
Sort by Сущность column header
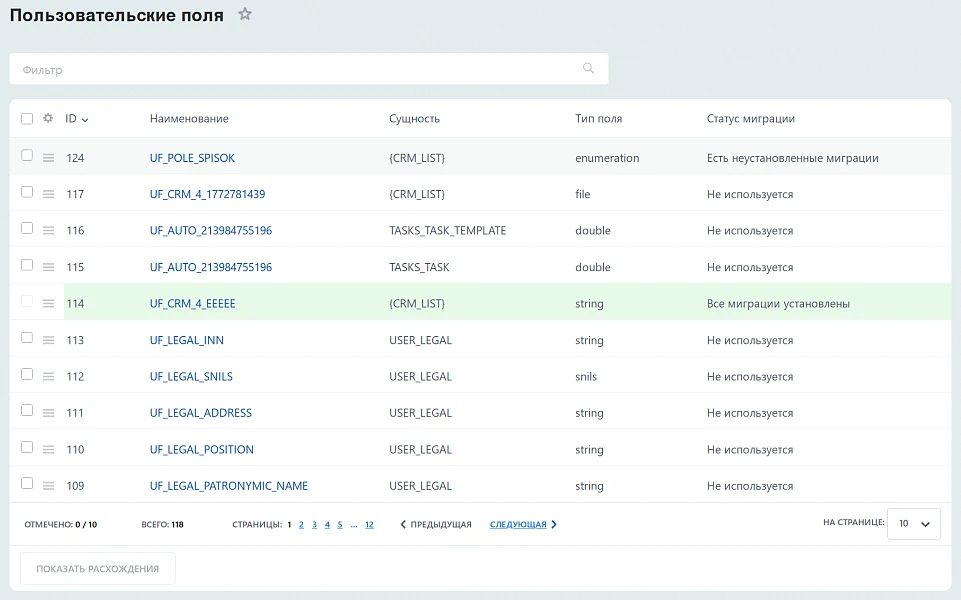(x=414, y=118)
